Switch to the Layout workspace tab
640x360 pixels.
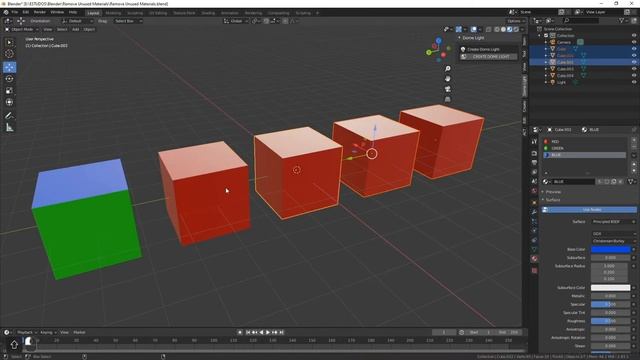point(93,13)
